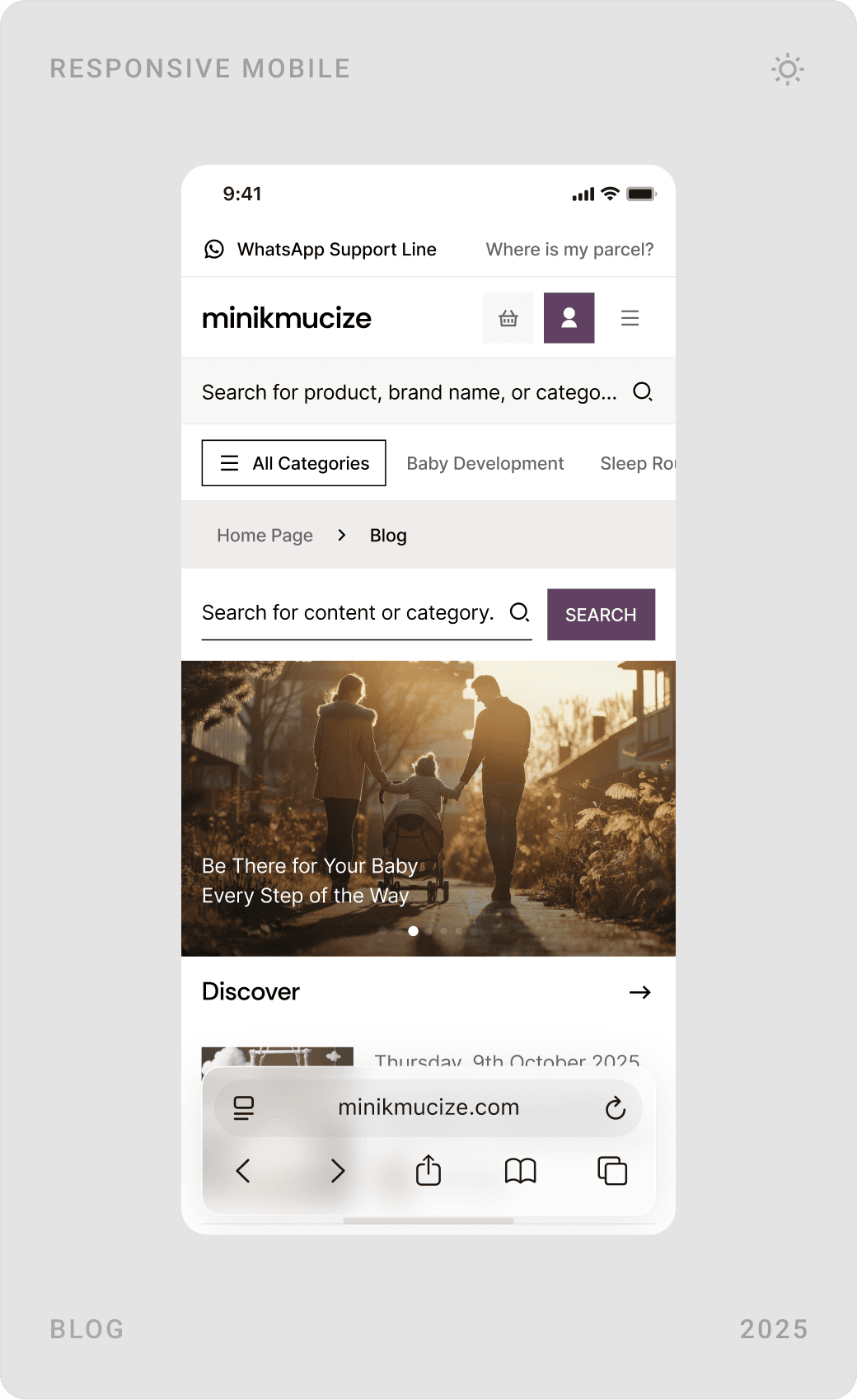The image size is (857, 1400).
Task: Select the Baby Development category tab
Action: click(x=485, y=463)
